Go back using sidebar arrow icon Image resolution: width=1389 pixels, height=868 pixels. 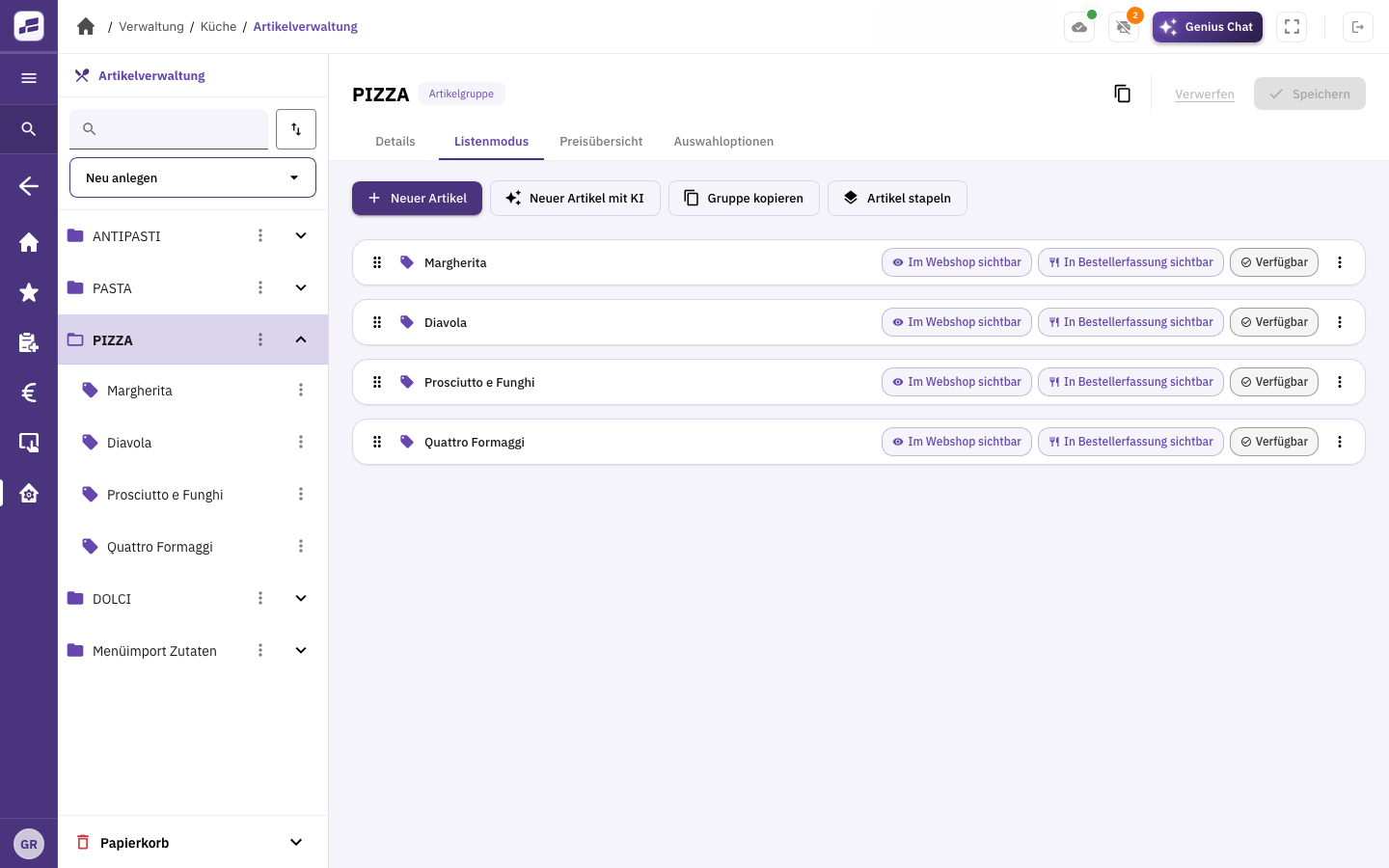tap(29, 186)
